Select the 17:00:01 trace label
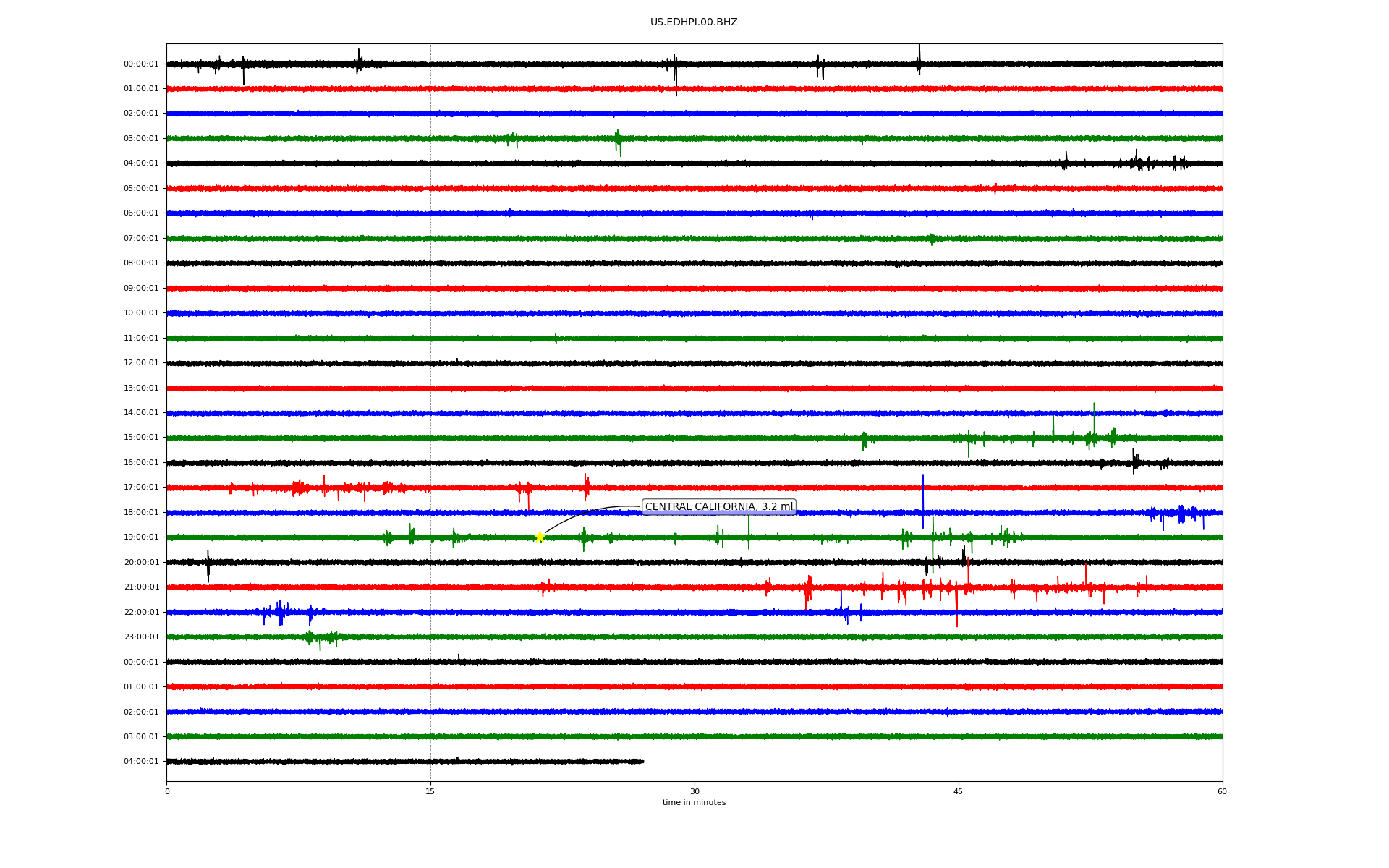Image resolution: width=1389 pixels, height=868 pixels. [x=141, y=488]
